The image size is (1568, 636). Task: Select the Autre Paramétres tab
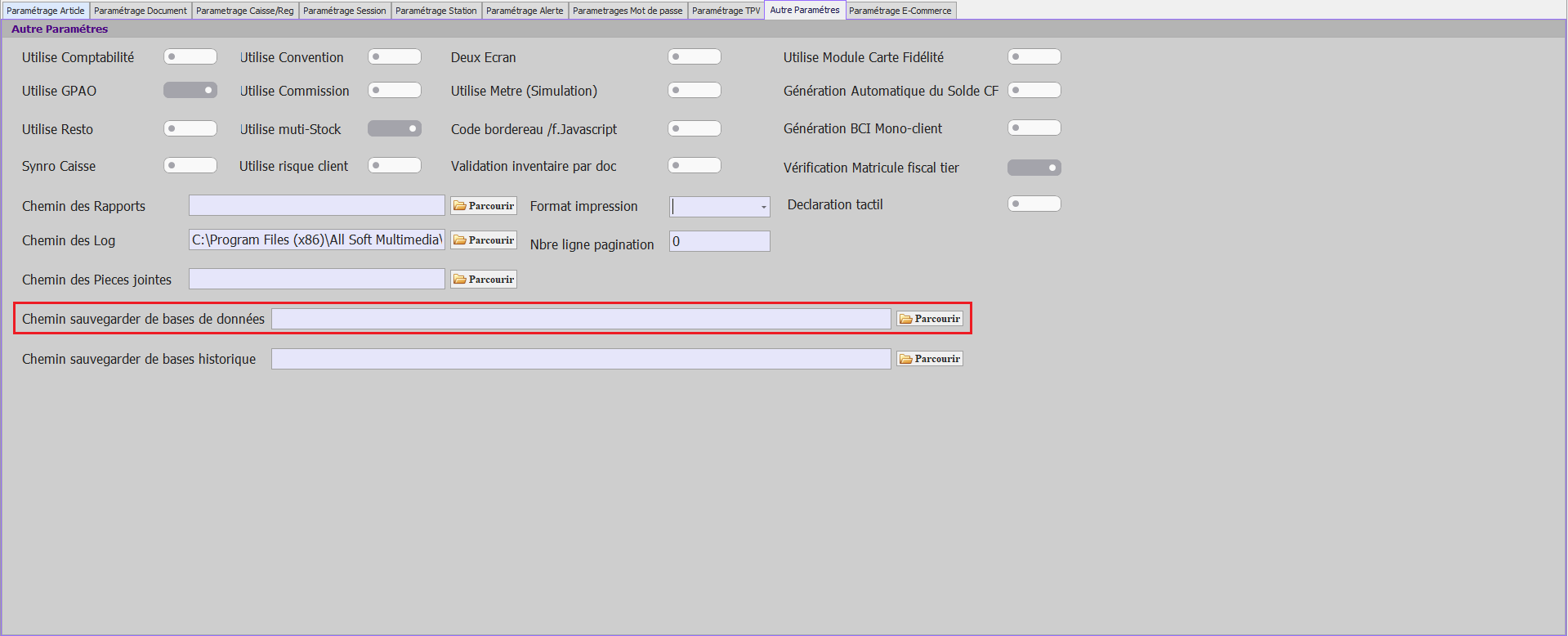click(805, 10)
